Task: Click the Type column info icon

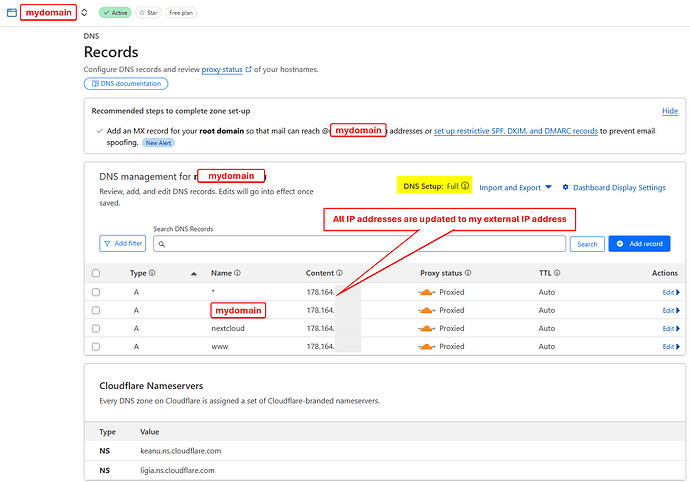Action: click(152, 273)
